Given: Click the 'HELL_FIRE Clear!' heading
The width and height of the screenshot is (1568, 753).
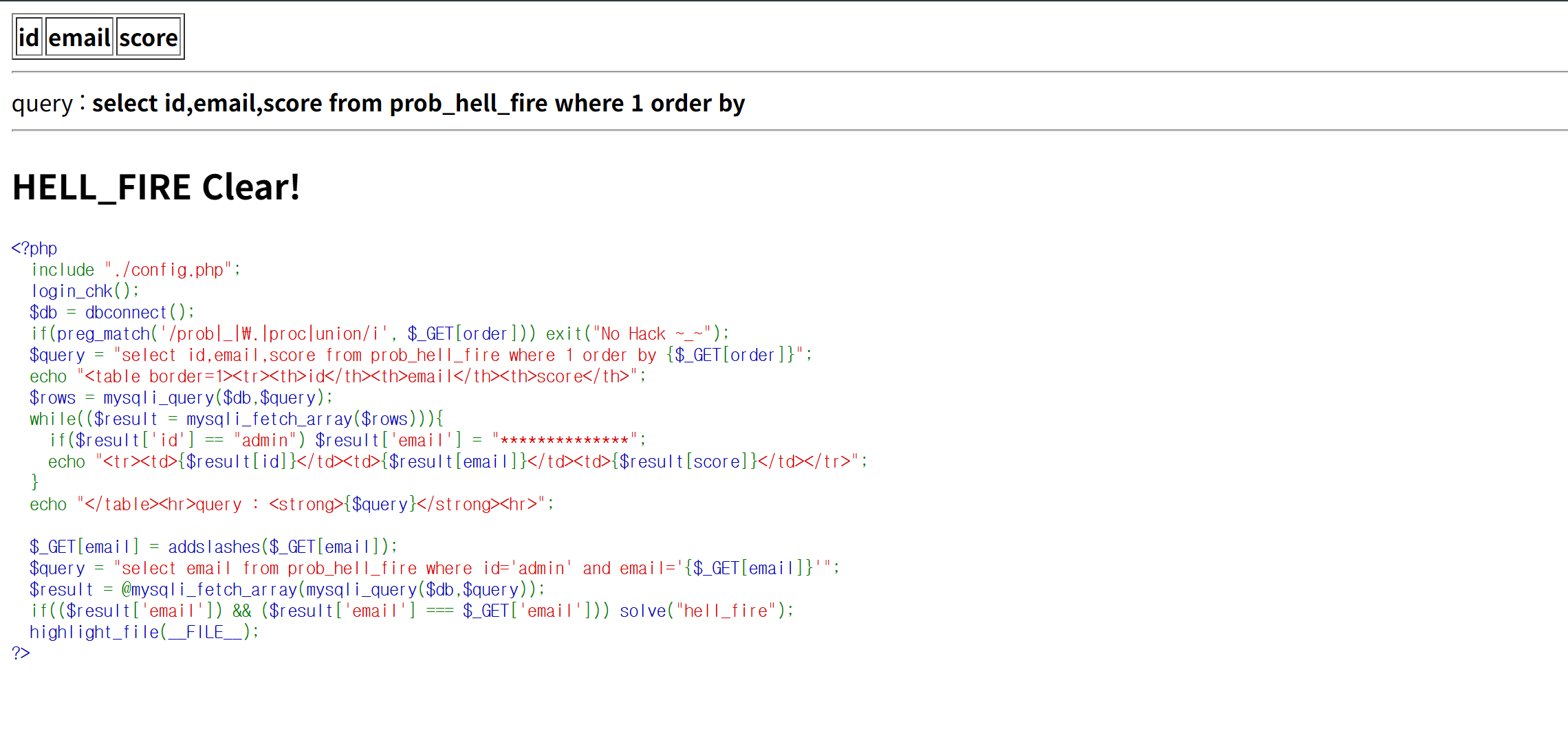Looking at the screenshot, I should [156, 187].
